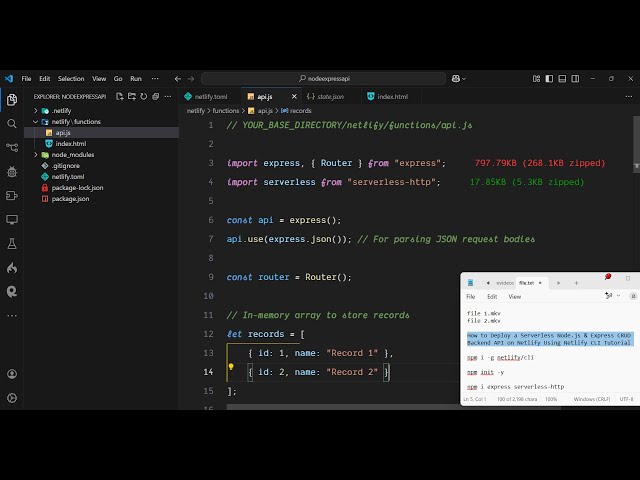This screenshot has width=640, height=480.
Task: Collapse all folders in Explorer
Action: 156,97
